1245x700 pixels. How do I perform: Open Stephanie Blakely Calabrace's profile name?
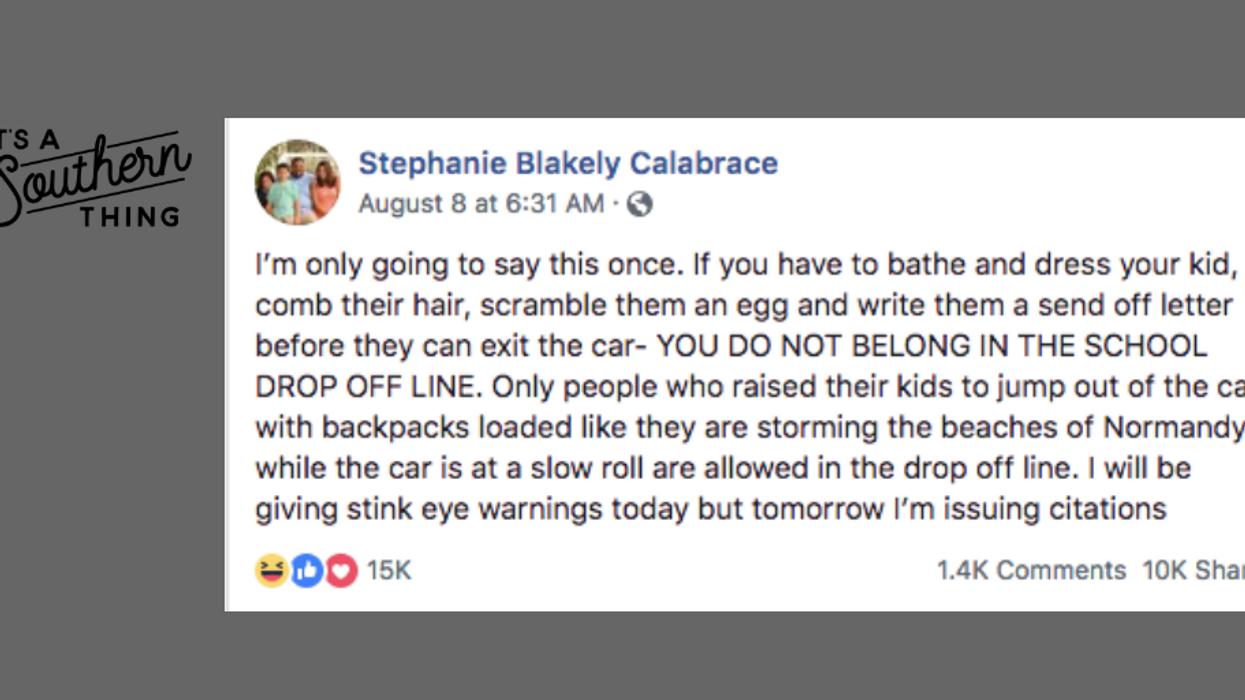(568, 163)
